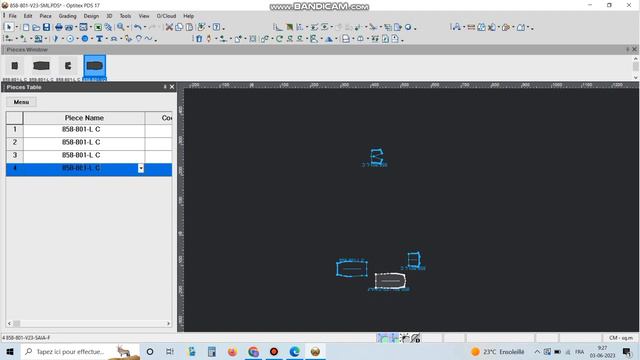Copy selection using copy icon
Viewport: 640px width, 360px height.
point(179,27)
